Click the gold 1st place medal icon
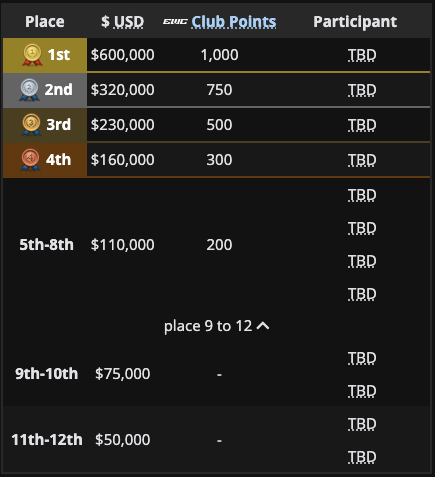Image resolution: width=435 pixels, height=477 pixels. point(32,55)
